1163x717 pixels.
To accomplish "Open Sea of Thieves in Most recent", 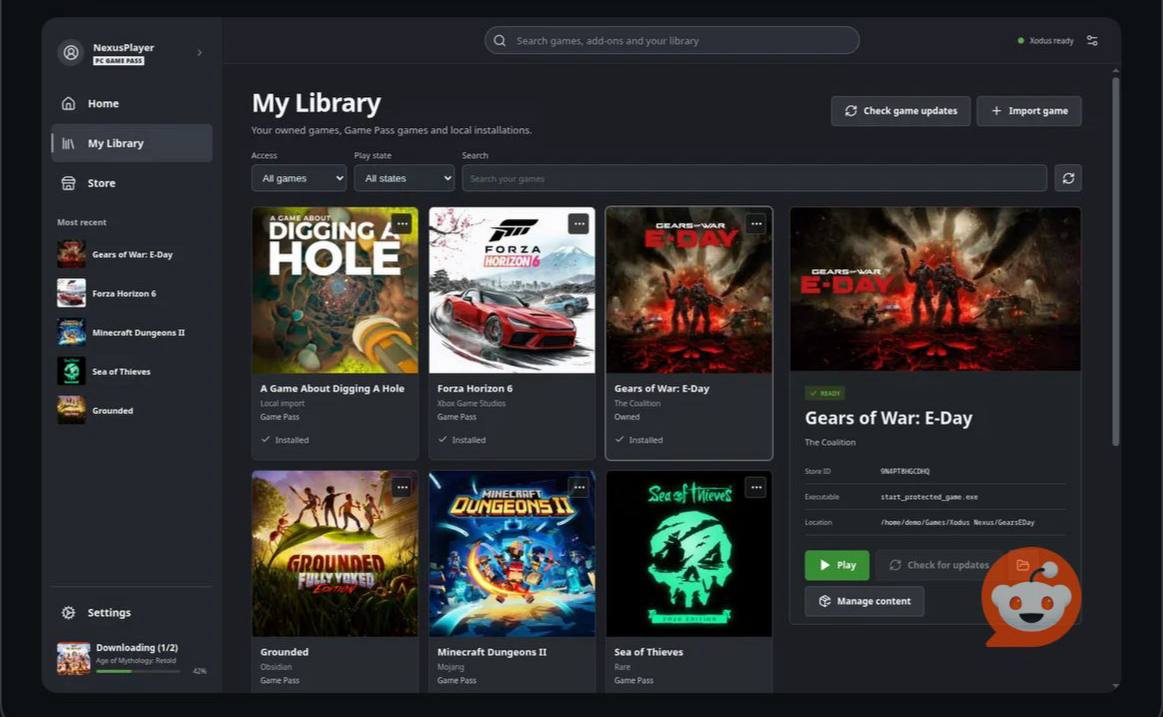I will pyautogui.click(x=131, y=371).
